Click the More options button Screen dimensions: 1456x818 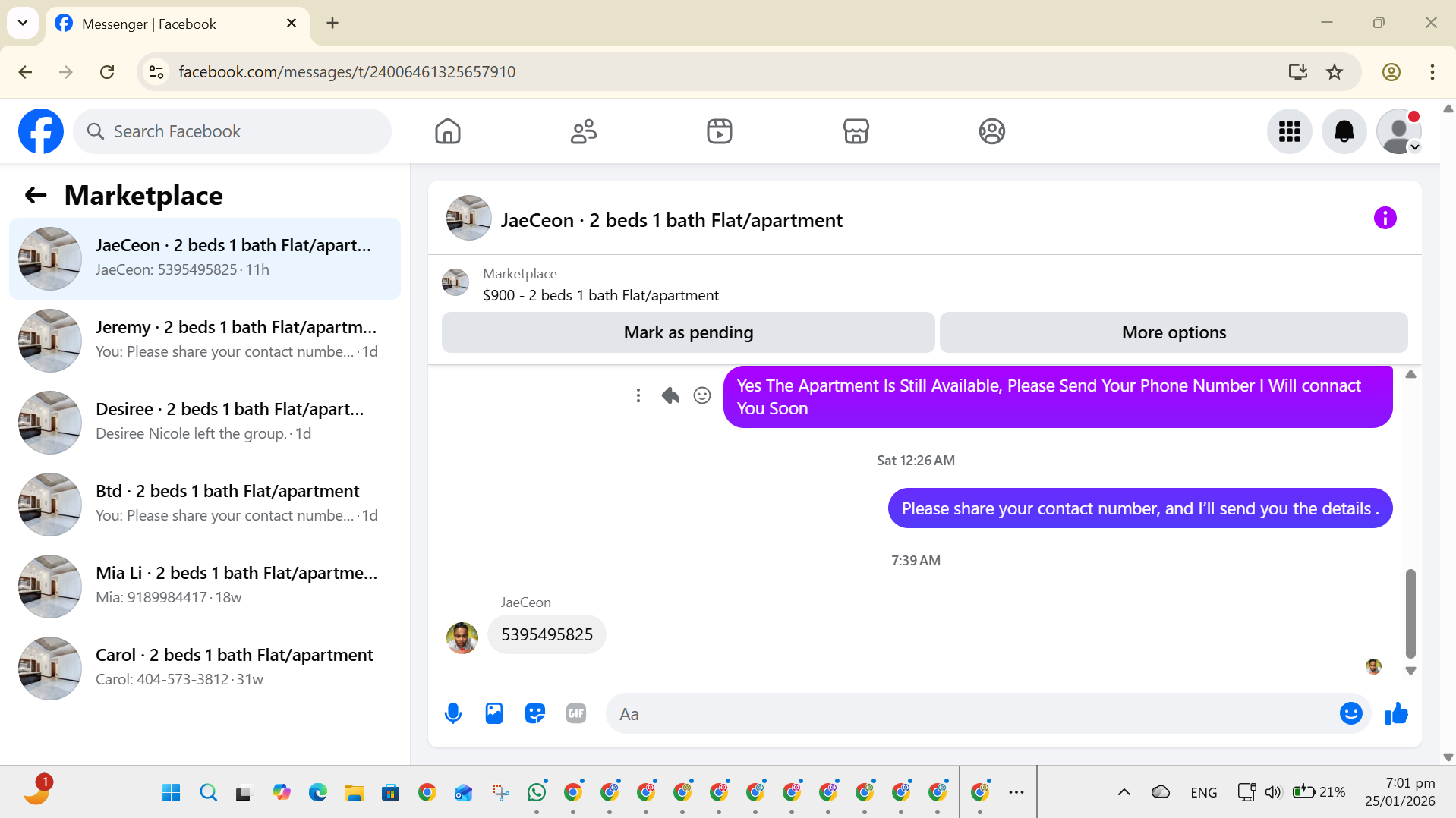point(1174,332)
